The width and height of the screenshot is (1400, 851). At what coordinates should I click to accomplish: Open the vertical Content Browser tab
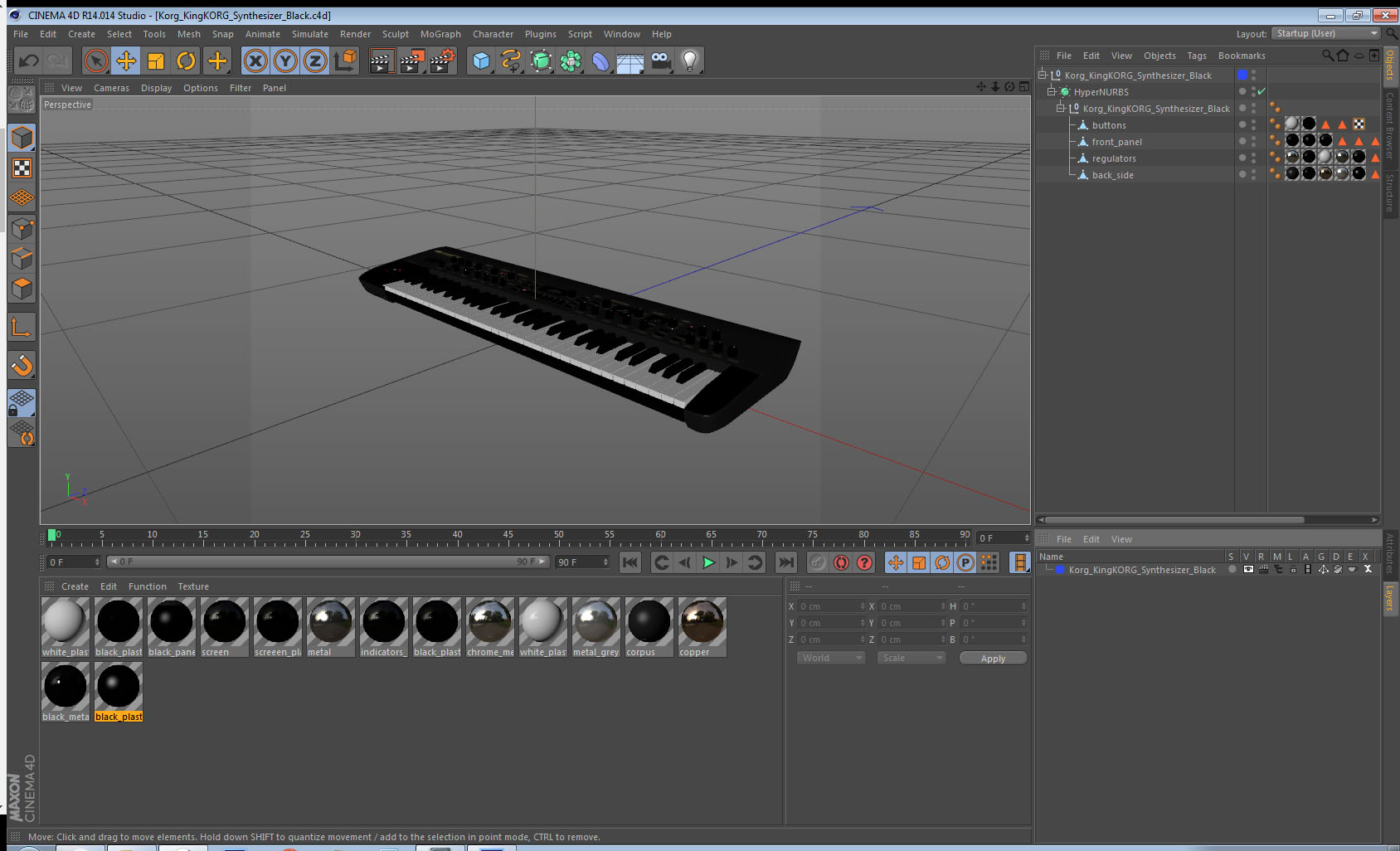pos(1390,124)
